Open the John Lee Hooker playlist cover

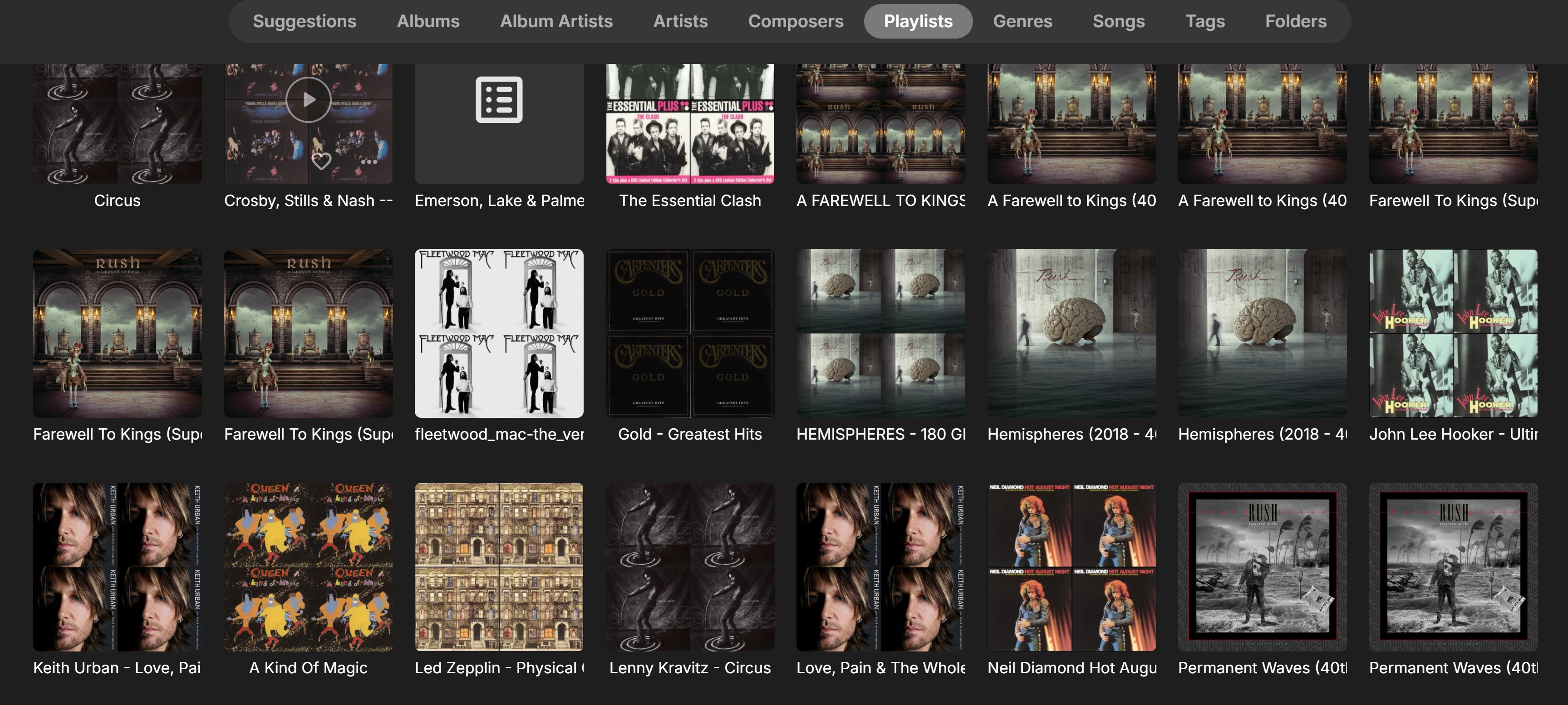click(1453, 333)
